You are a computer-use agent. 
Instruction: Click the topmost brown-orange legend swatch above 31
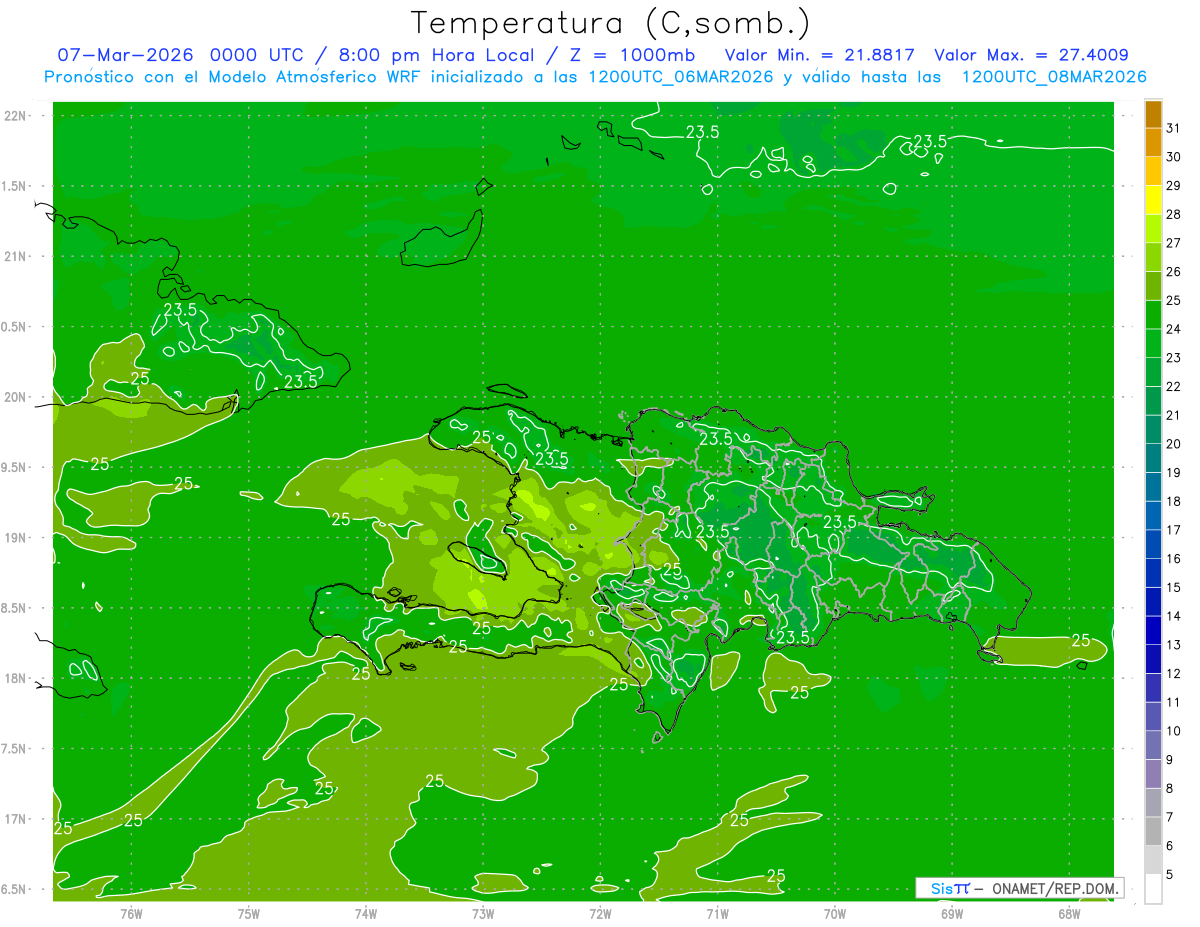pos(1153,114)
